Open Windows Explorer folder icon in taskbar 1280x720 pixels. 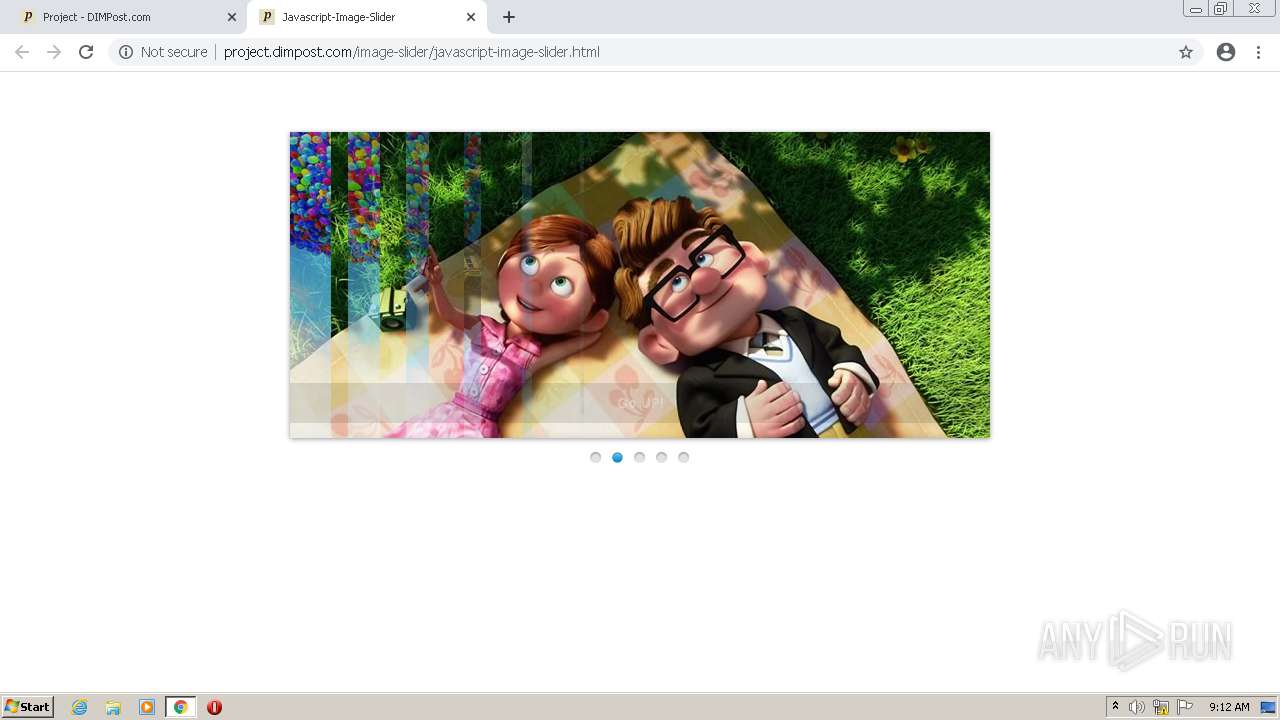pos(113,707)
